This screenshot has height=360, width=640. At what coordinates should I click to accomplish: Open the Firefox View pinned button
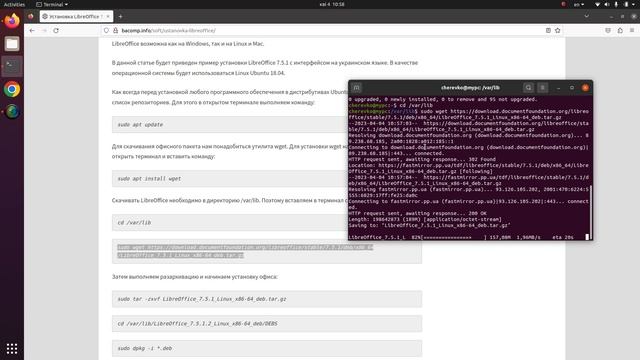pos(31,16)
